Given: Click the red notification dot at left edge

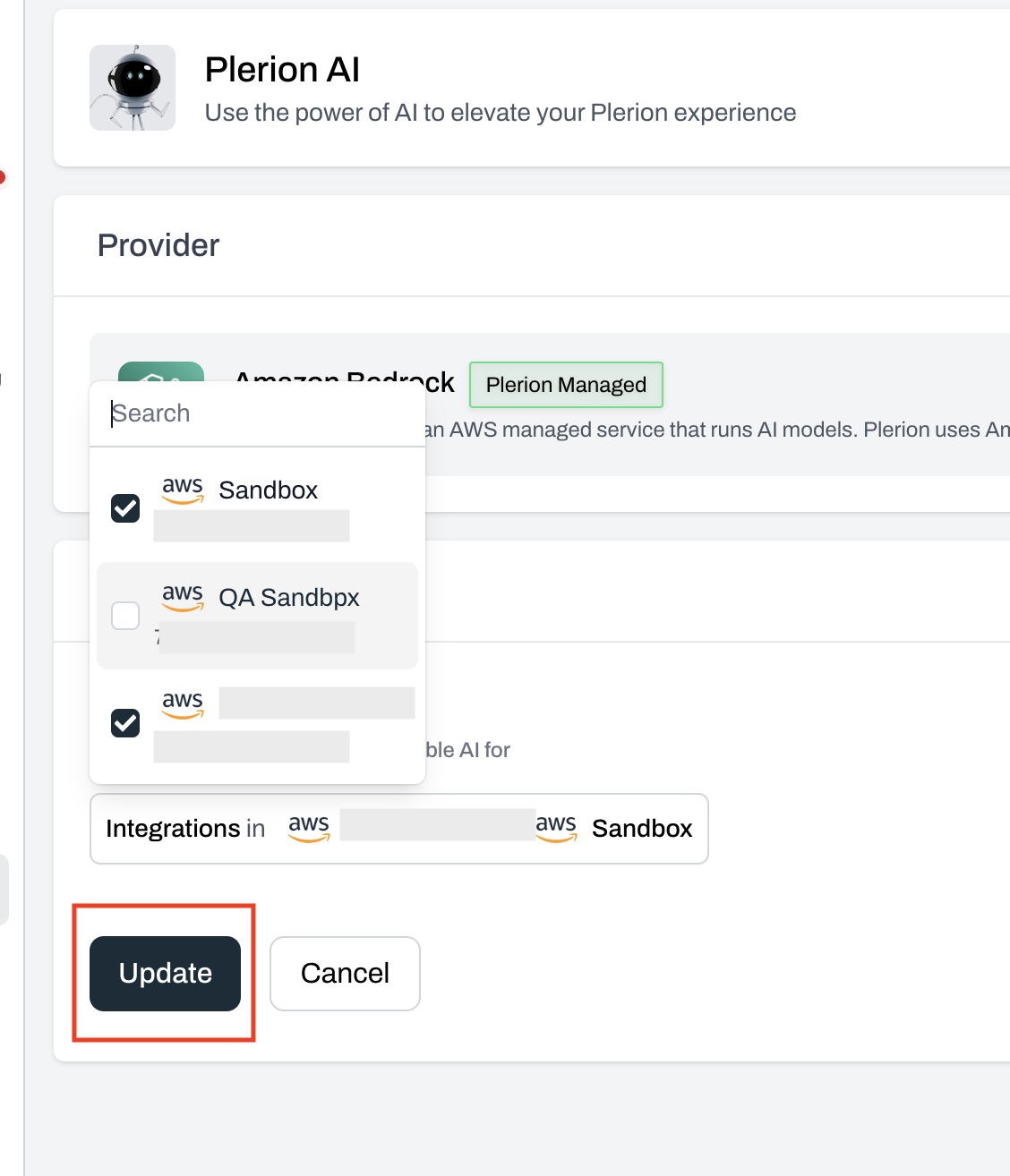Looking at the screenshot, I should coord(2,177).
